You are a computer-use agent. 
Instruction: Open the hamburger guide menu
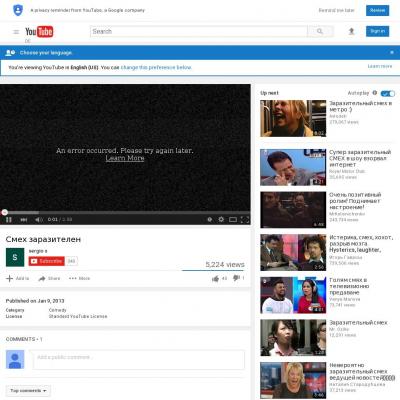16,32
